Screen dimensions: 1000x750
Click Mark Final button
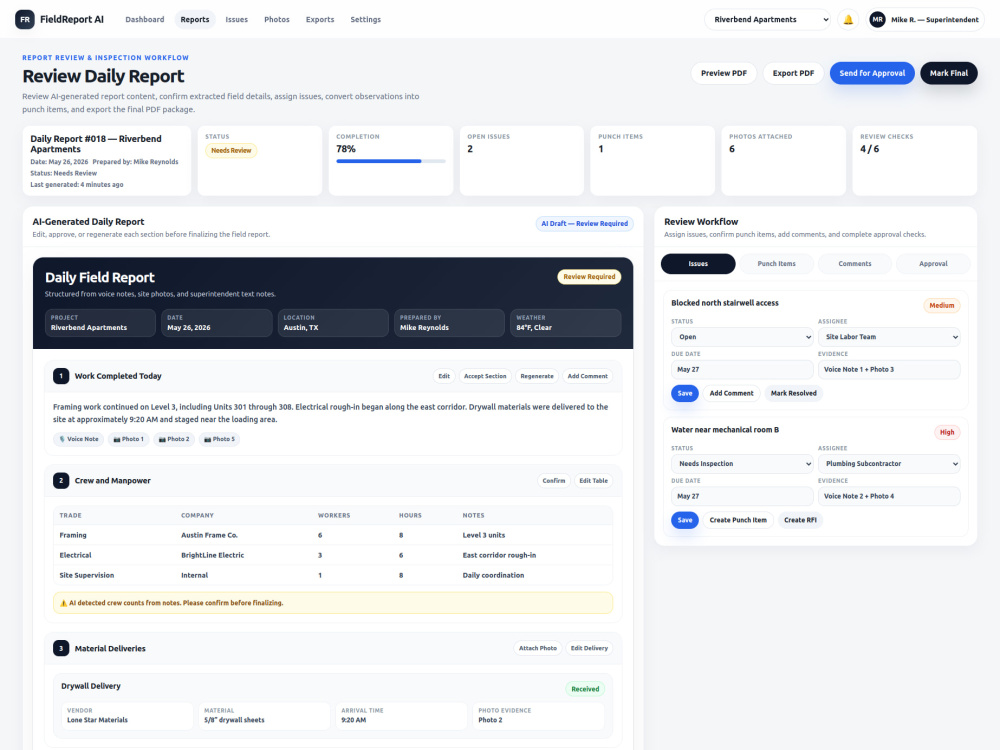pyautogui.click(x=948, y=73)
